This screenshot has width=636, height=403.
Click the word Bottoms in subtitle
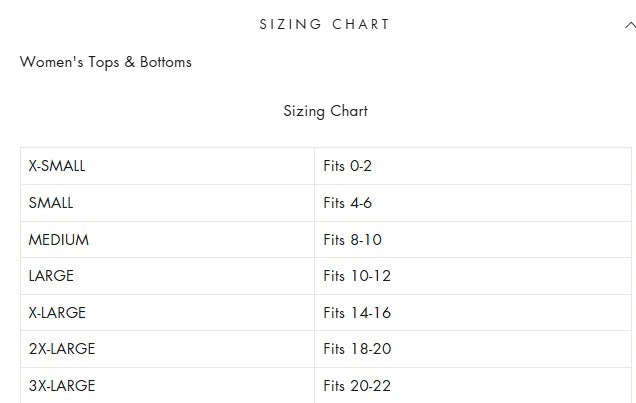tap(165, 62)
